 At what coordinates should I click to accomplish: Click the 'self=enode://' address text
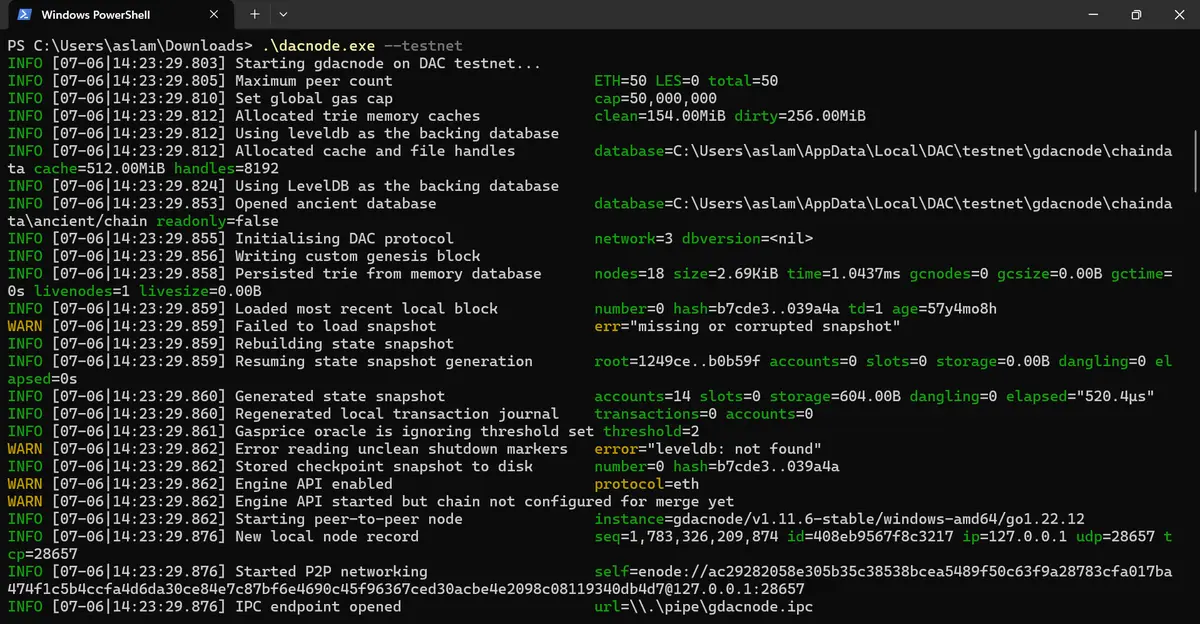tap(883, 571)
